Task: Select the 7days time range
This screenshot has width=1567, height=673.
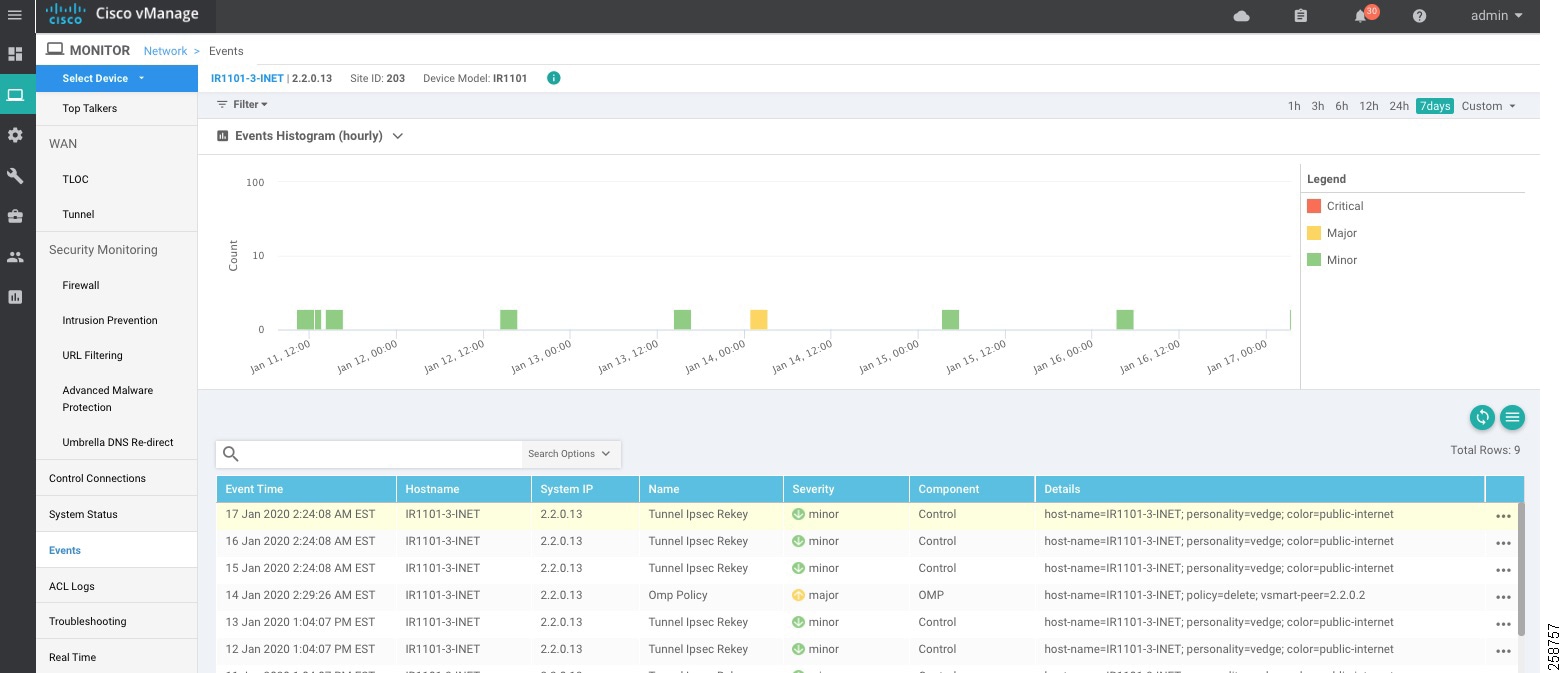Action: click(x=1435, y=106)
